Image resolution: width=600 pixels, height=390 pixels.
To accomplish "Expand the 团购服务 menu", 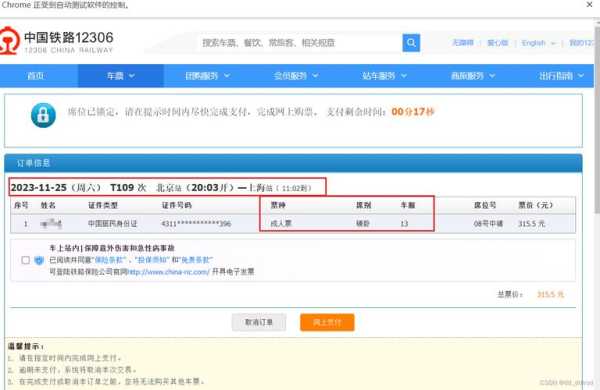I will click(207, 76).
